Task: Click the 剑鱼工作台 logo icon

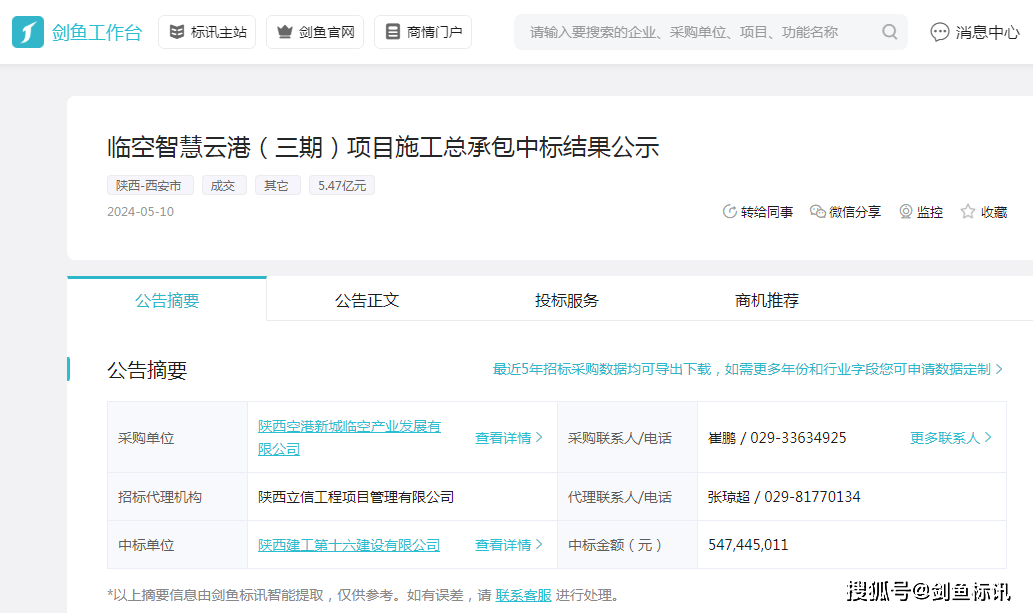Action: 28,32
